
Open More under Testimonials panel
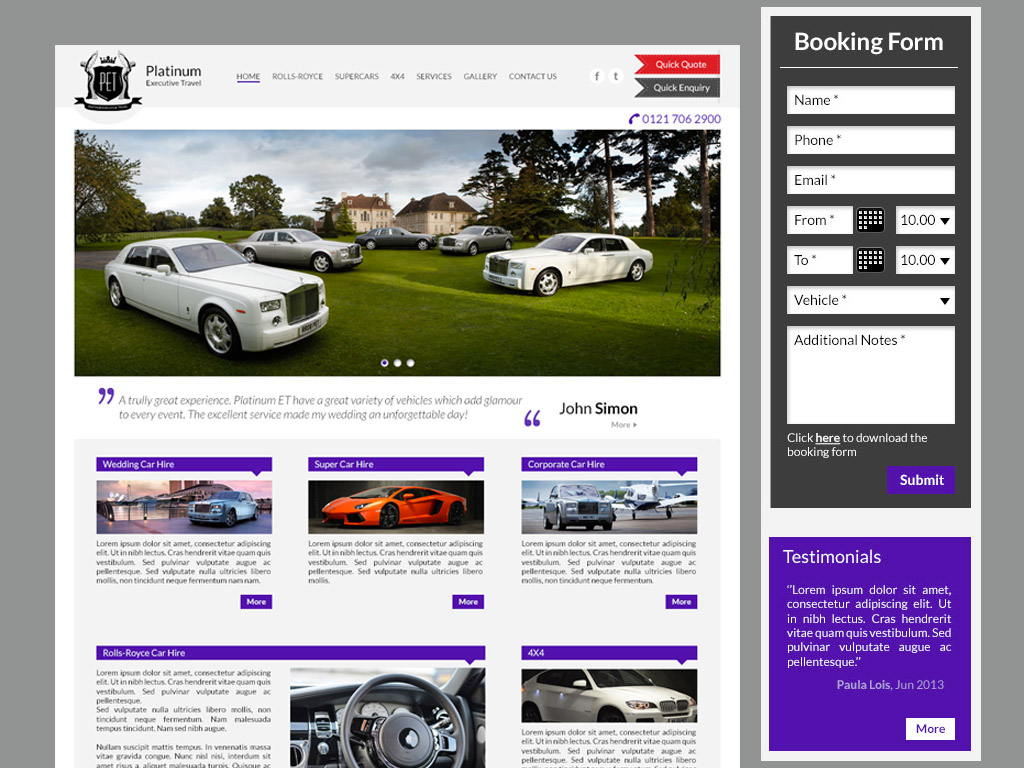(x=930, y=729)
